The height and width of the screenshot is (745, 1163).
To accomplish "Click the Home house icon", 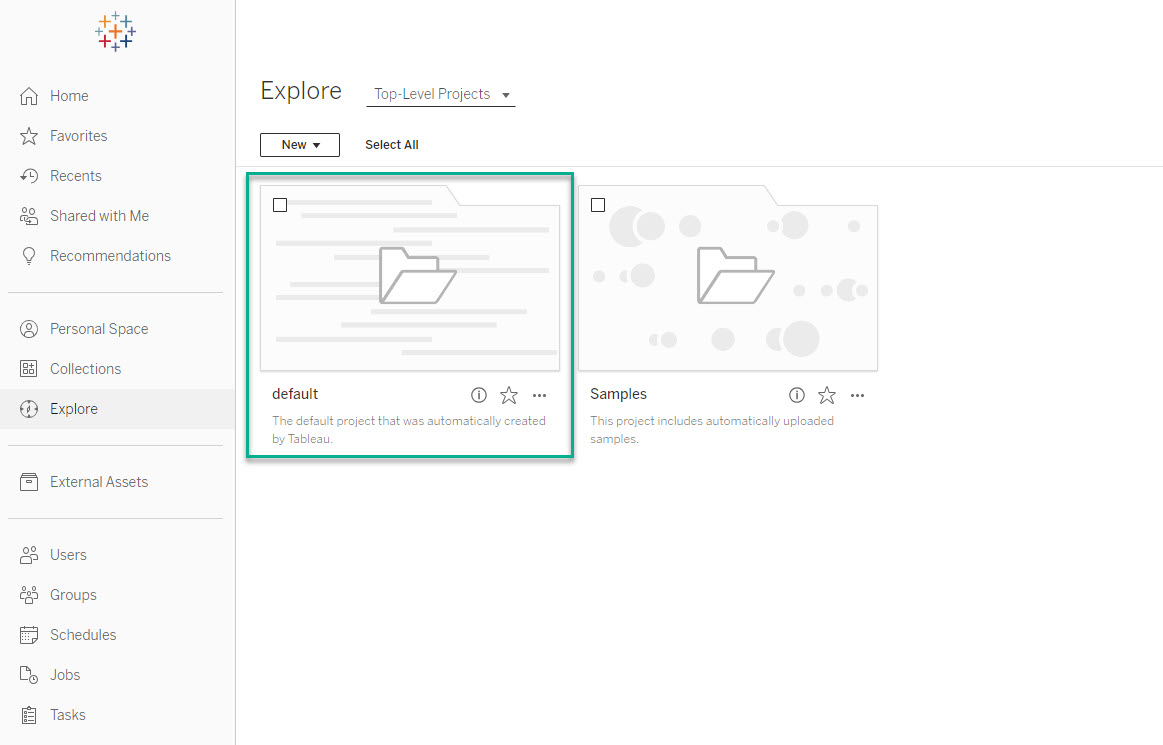I will 29,96.
